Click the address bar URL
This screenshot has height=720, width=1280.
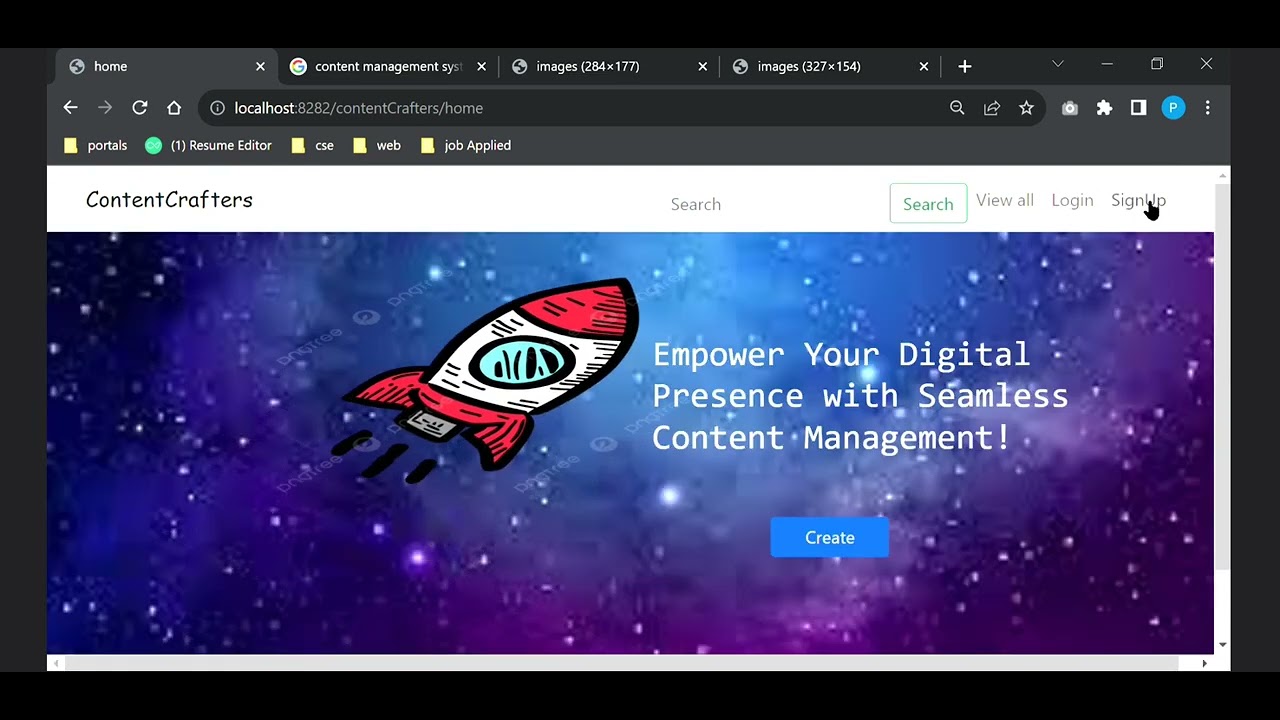pyautogui.click(x=358, y=108)
